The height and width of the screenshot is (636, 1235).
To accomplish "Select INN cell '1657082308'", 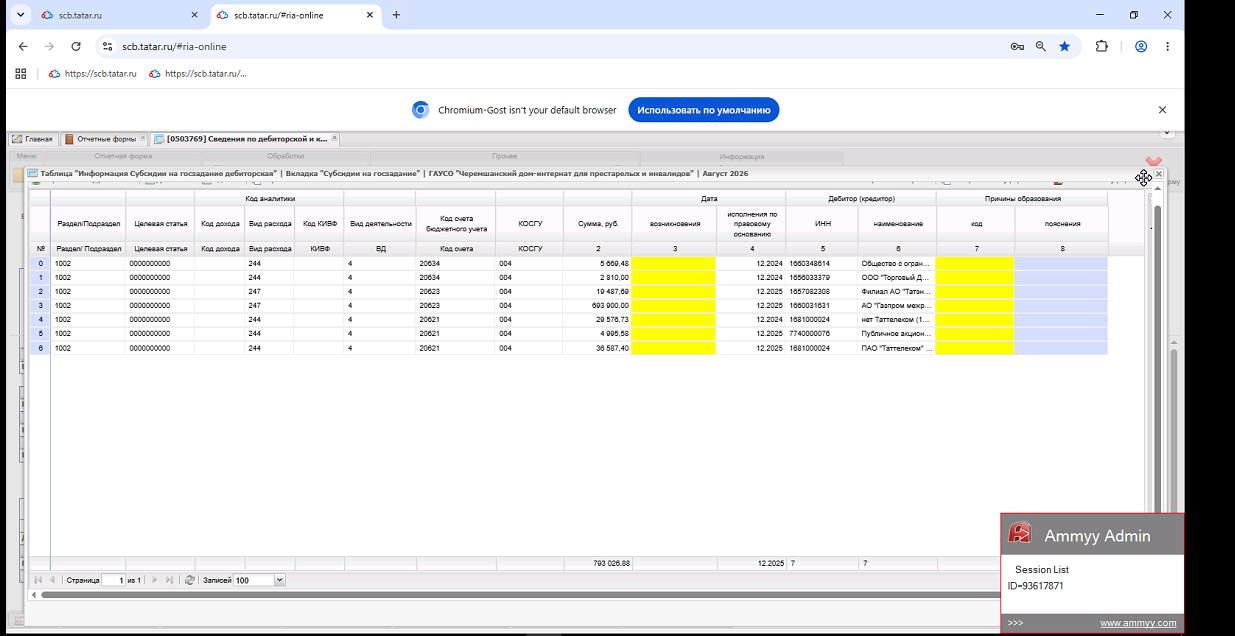I will point(822,291).
